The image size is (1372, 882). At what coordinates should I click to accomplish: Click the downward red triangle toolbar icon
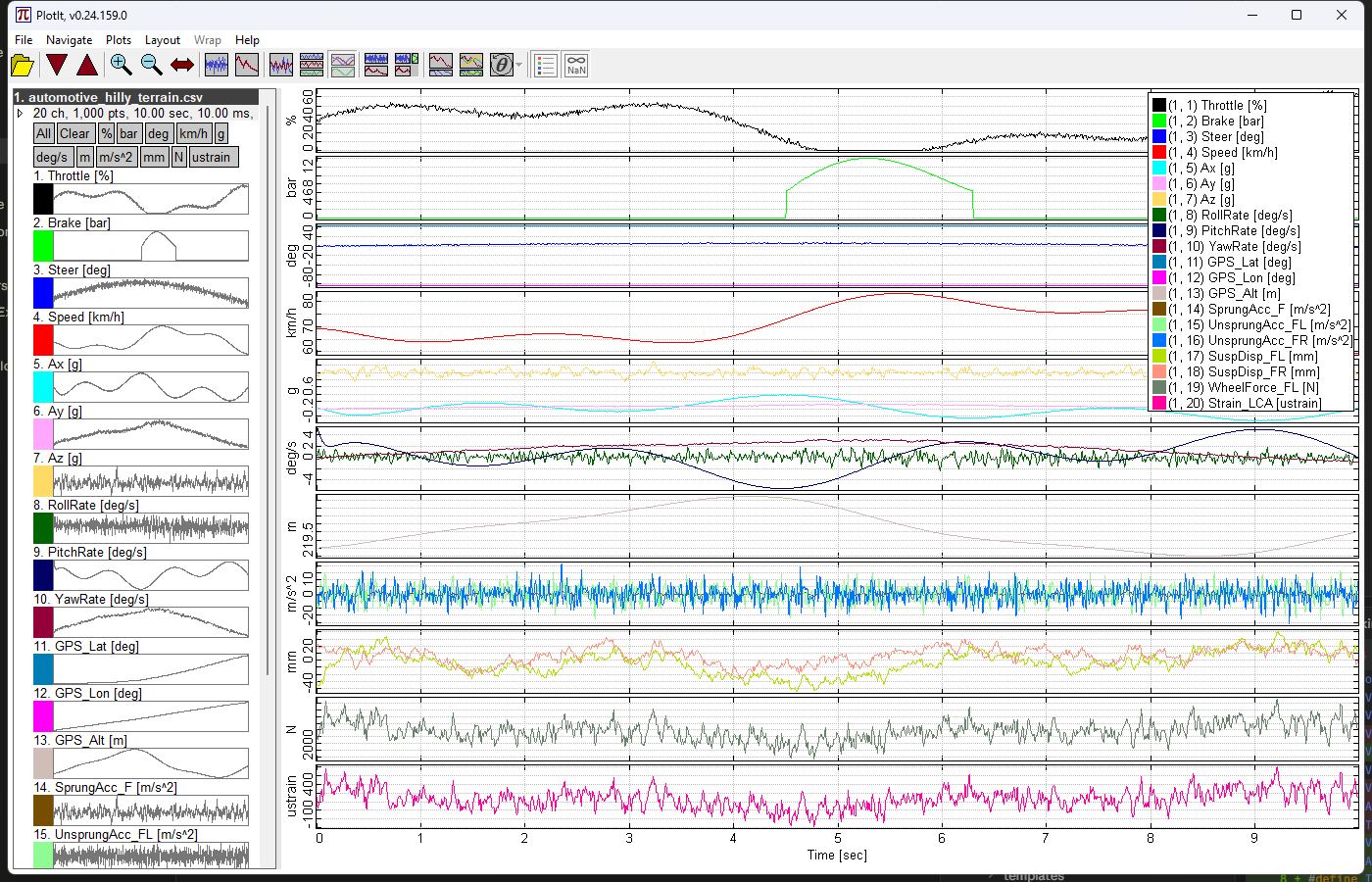click(57, 66)
